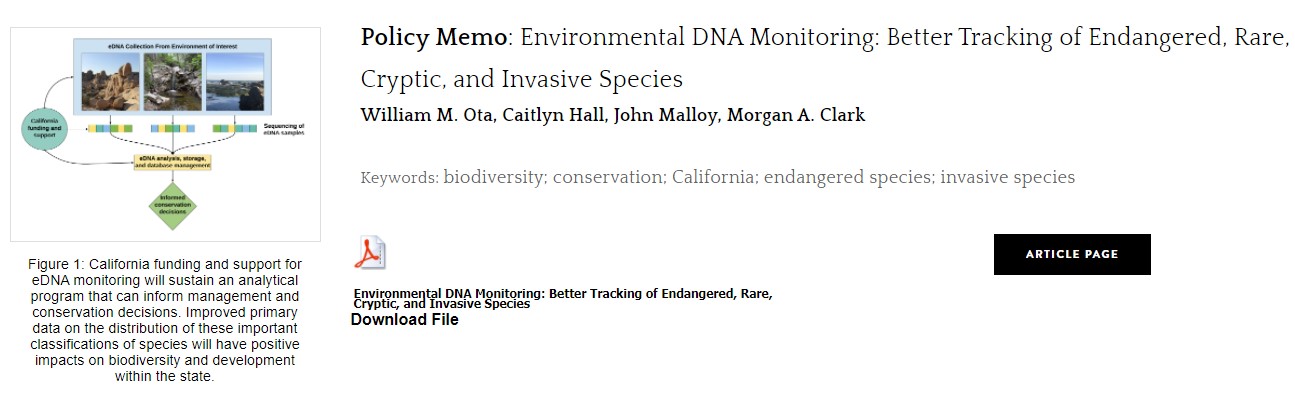Image resolution: width=1295 pixels, height=412 pixels.
Task: Click the coastal ocean photo
Action: [235, 81]
